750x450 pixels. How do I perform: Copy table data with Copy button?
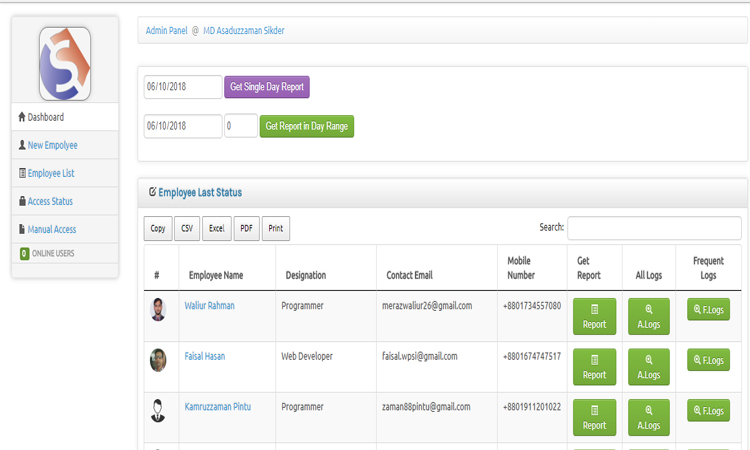[x=158, y=229]
